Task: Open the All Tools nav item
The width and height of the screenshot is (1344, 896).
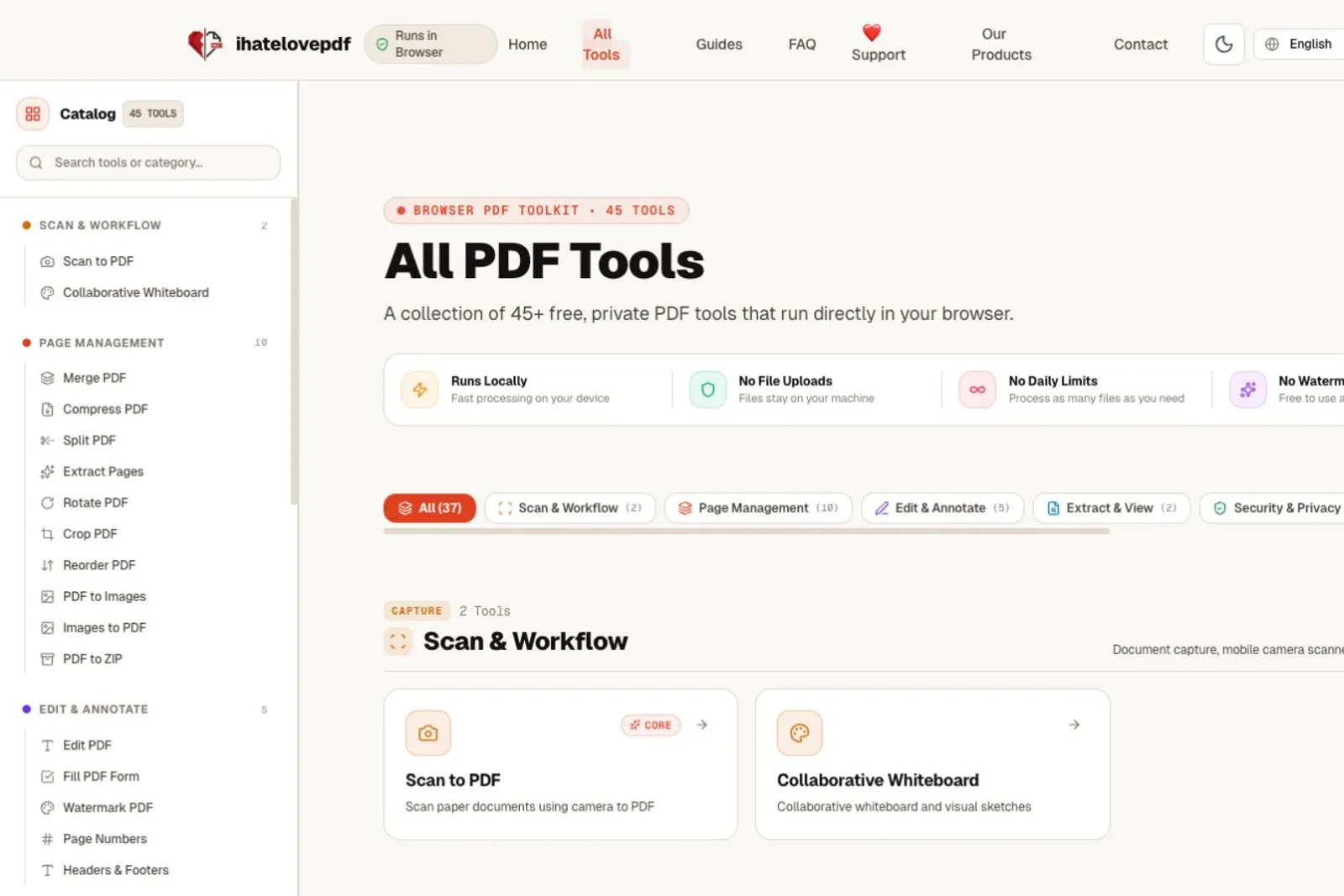Action: [x=602, y=45]
